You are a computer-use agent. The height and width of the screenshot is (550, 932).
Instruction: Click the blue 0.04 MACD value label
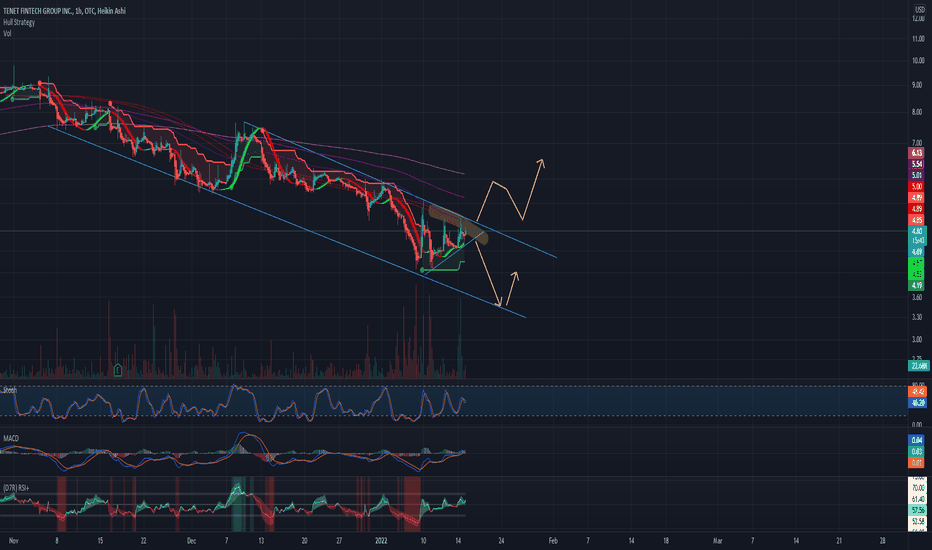click(x=917, y=441)
